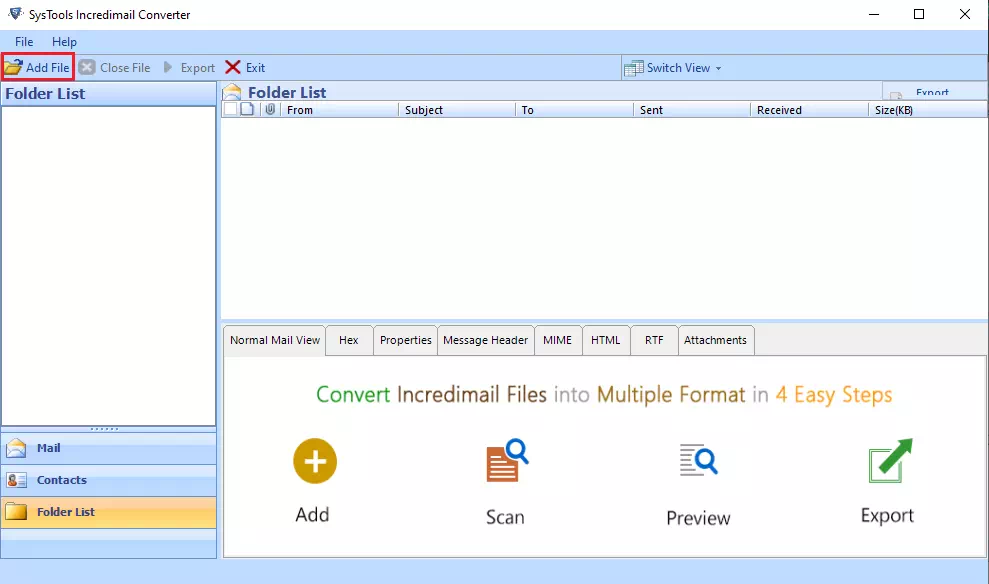Image resolution: width=989 pixels, height=584 pixels.
Task: Click the Export step label under the green arrow
Action: [x=887, y=515]
